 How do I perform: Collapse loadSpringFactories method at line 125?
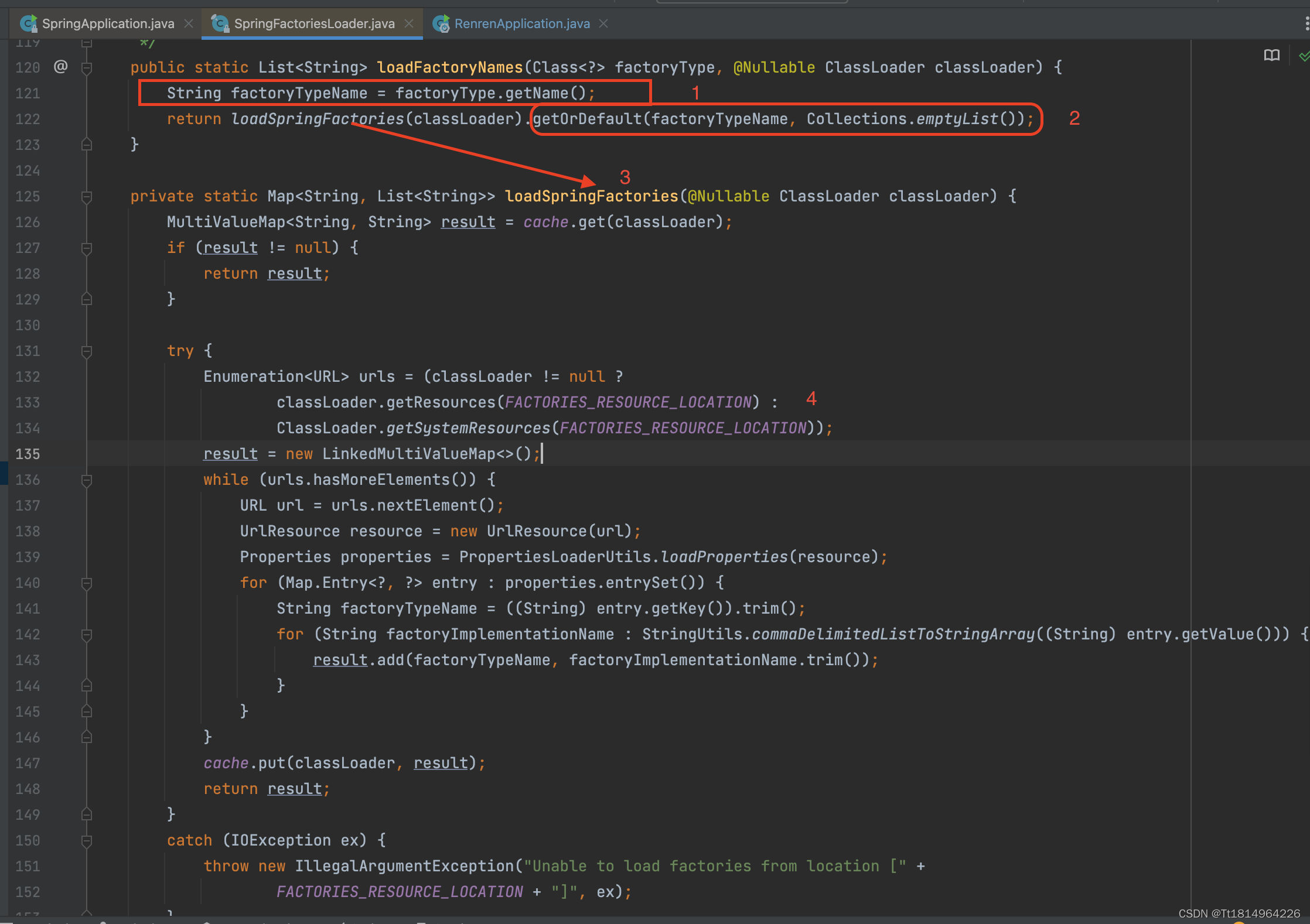pyautogui.click(x=87, y=197)
